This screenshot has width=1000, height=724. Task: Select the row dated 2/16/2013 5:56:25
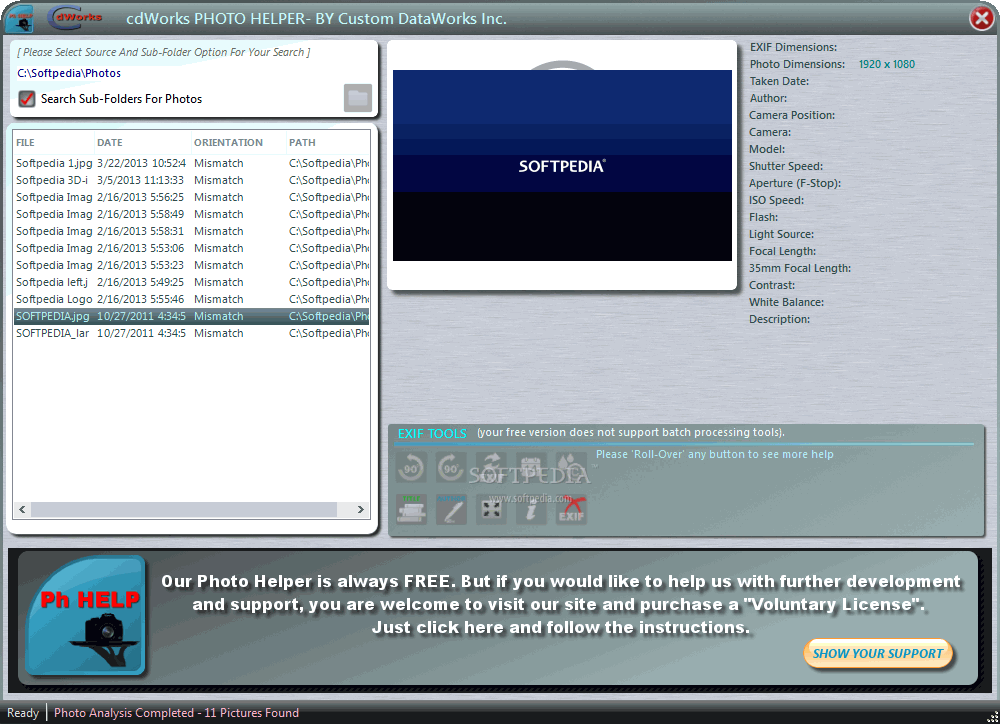191,197
